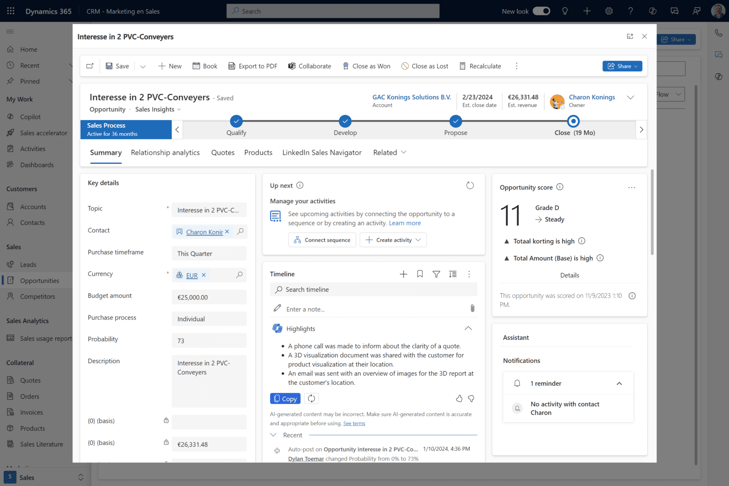Open the Create activity dropdown
The height and width of the screenshot is (486, 729).
393,240
